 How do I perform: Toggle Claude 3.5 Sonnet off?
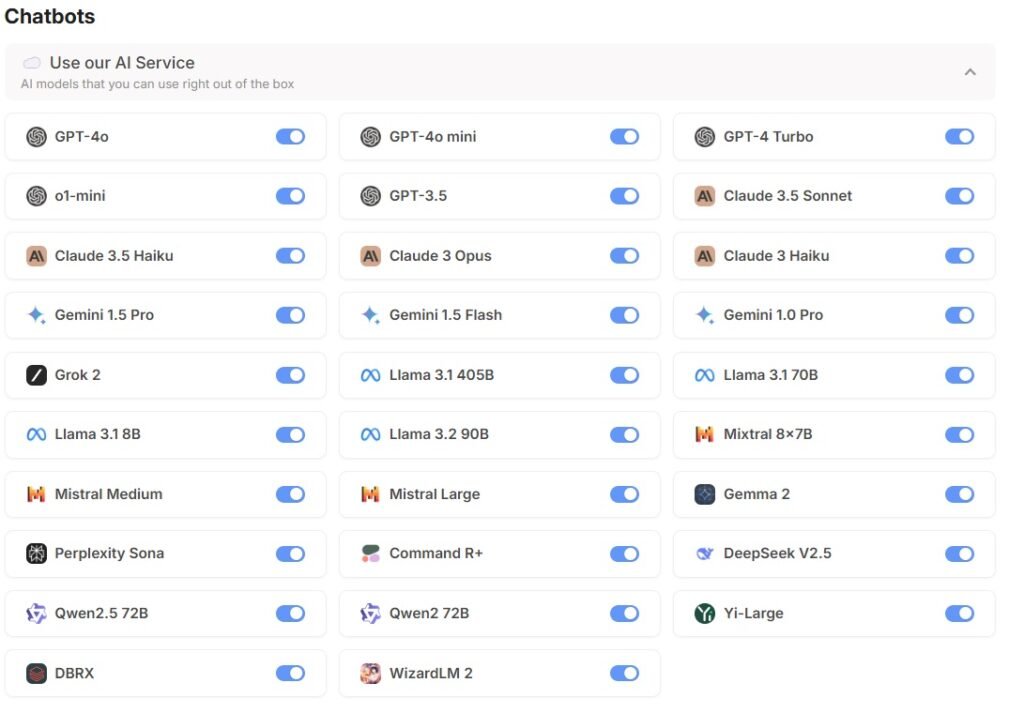coord(960,196)
